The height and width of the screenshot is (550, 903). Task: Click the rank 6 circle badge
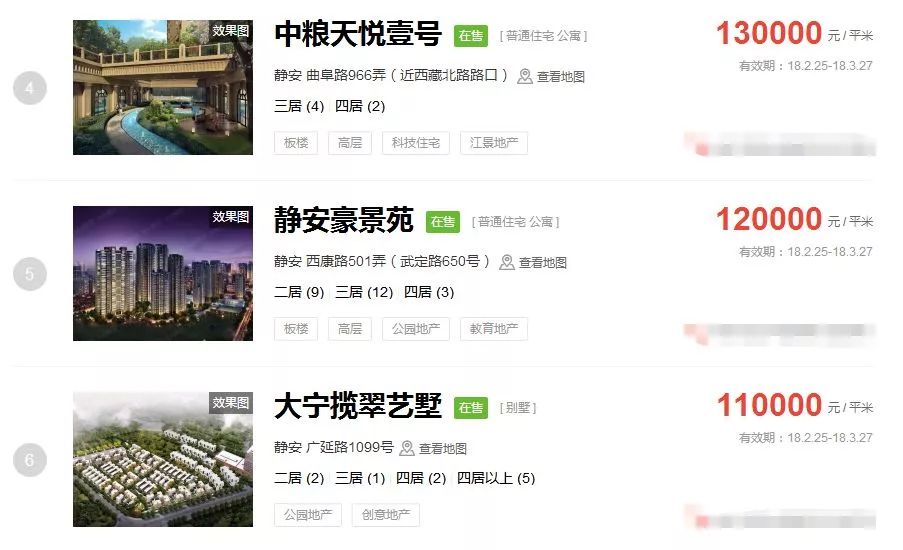point(30,460)
